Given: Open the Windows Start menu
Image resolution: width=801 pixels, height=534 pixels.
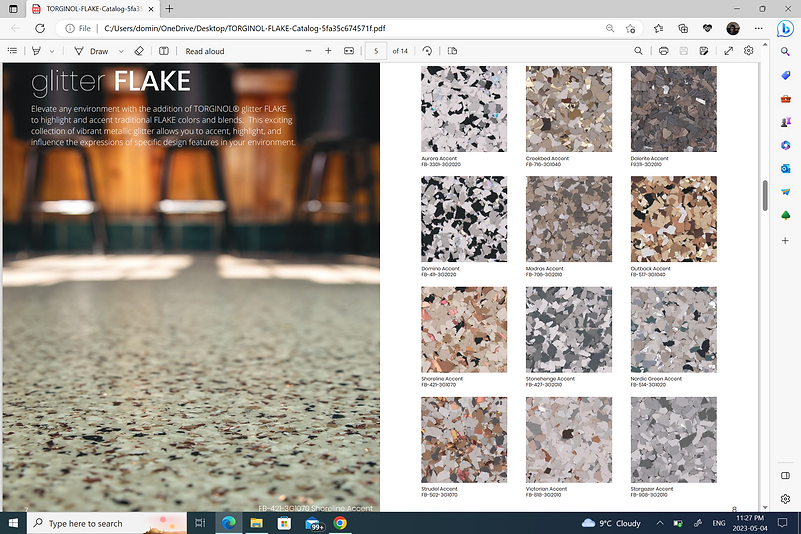Looking at the screenshot, I should pos(13,523).
